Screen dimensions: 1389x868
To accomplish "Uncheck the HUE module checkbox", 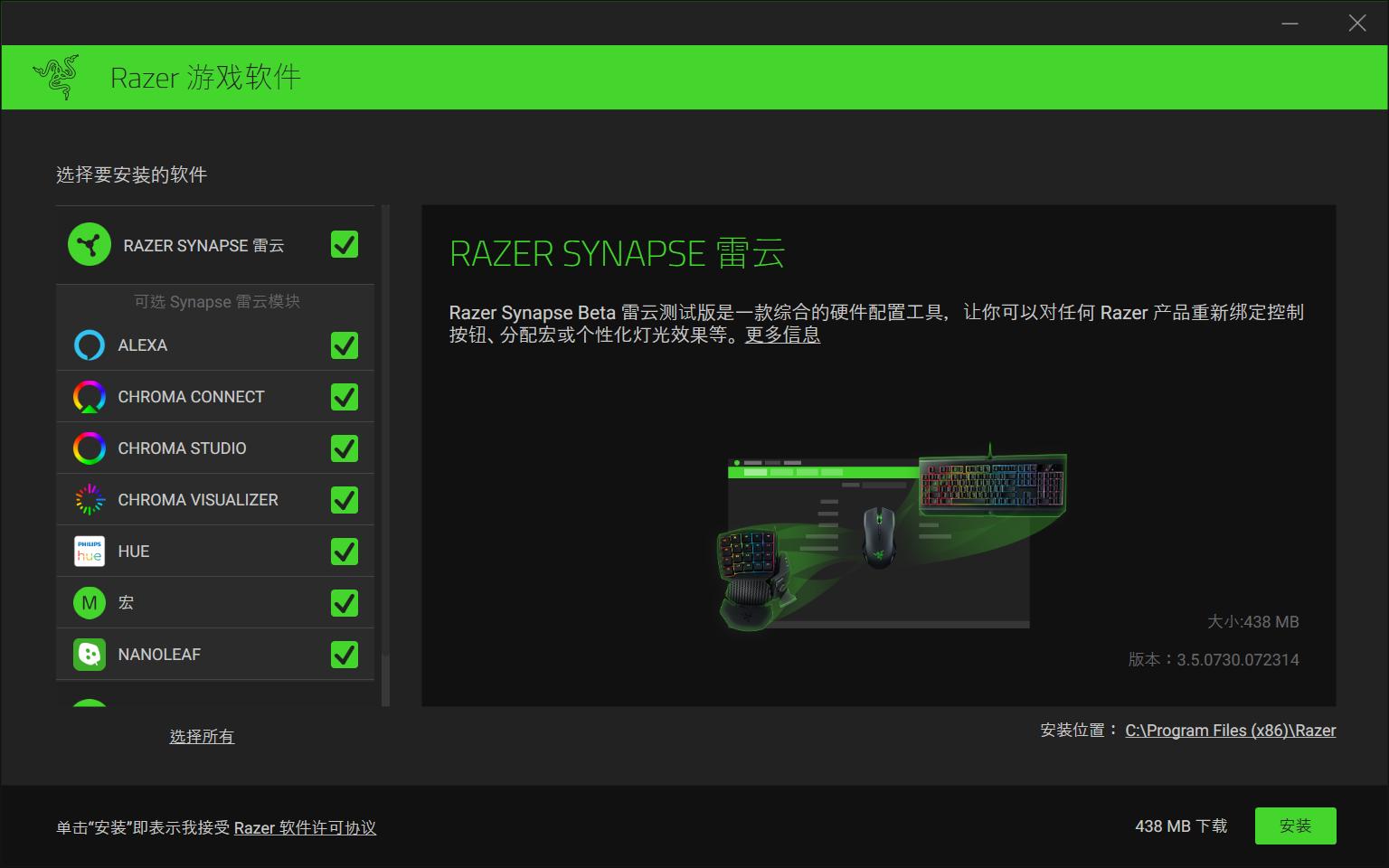I will pyautogui.click(x=344, y=551).
